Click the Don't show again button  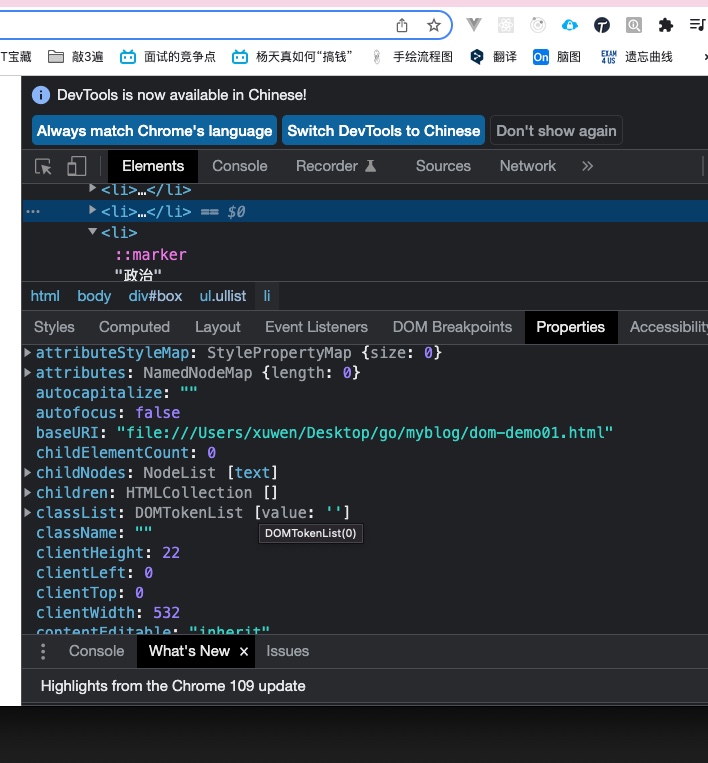pyautogui.click(x=556, y=130)
